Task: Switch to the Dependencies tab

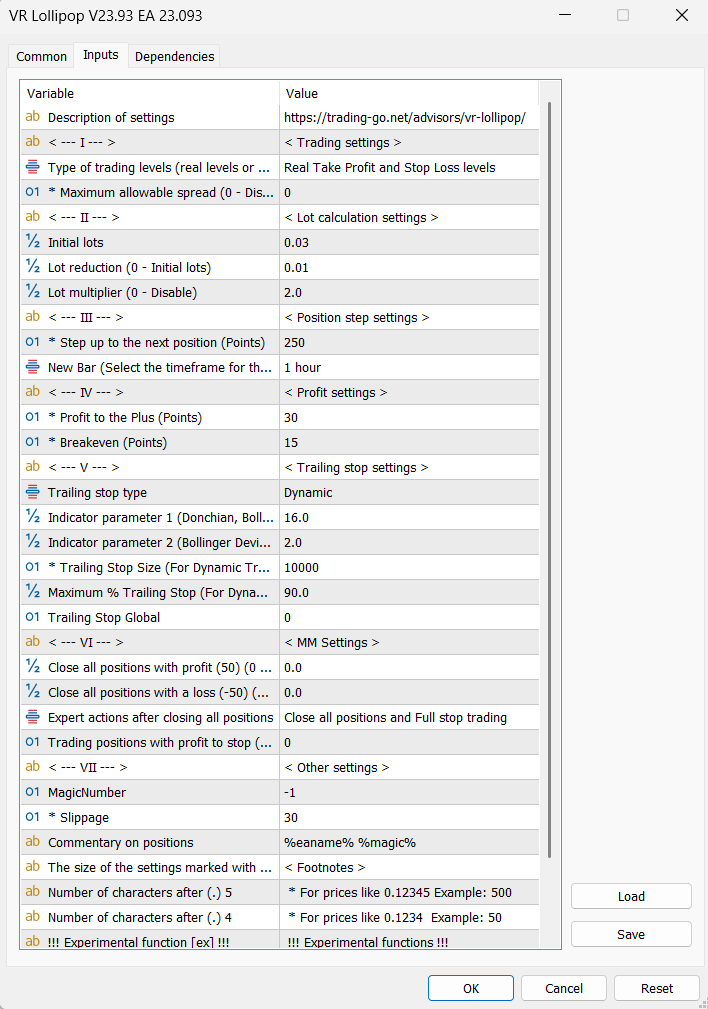Action: 174,57
